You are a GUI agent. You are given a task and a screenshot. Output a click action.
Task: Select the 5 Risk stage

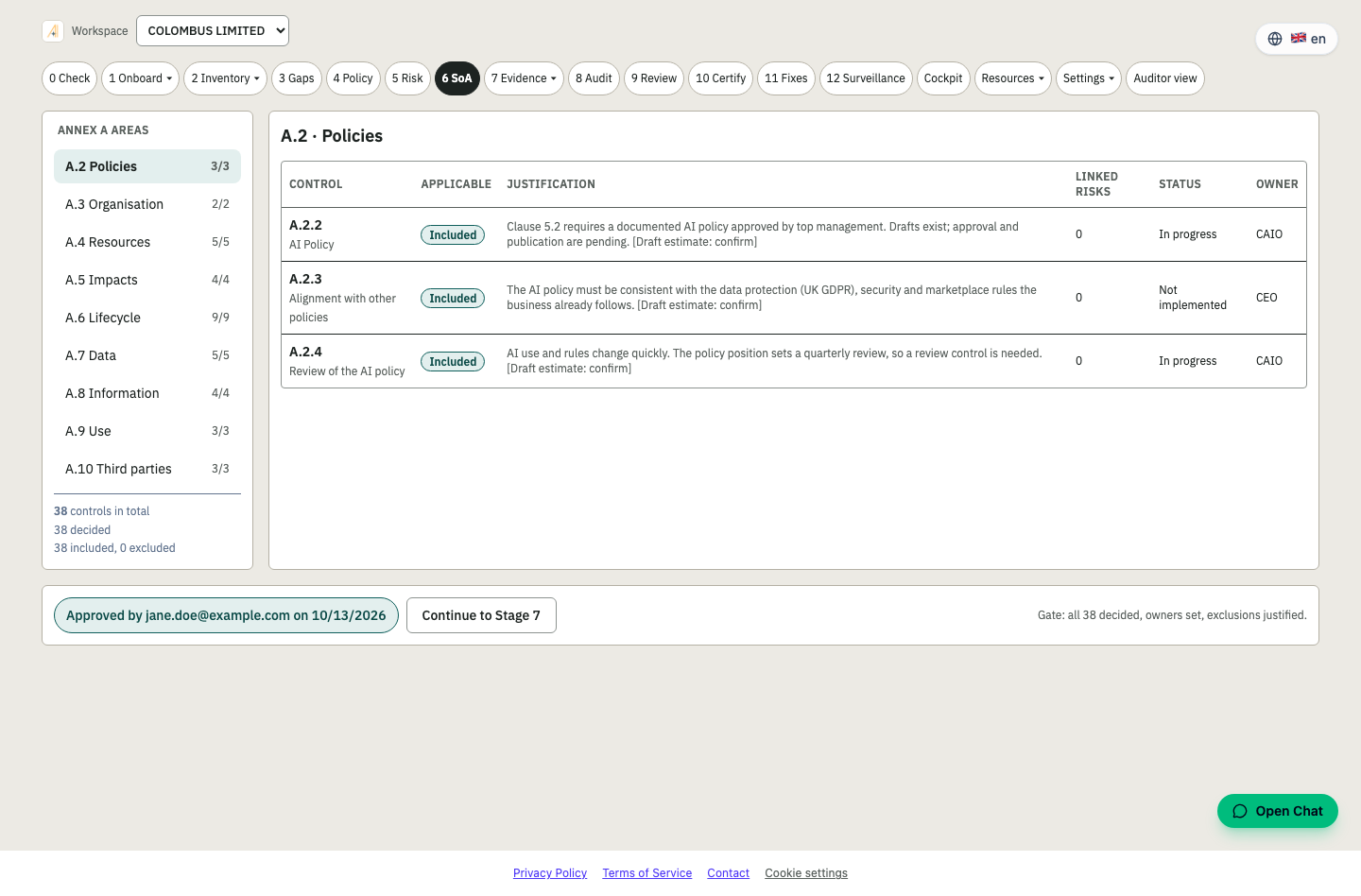click(x=407, y=78)
